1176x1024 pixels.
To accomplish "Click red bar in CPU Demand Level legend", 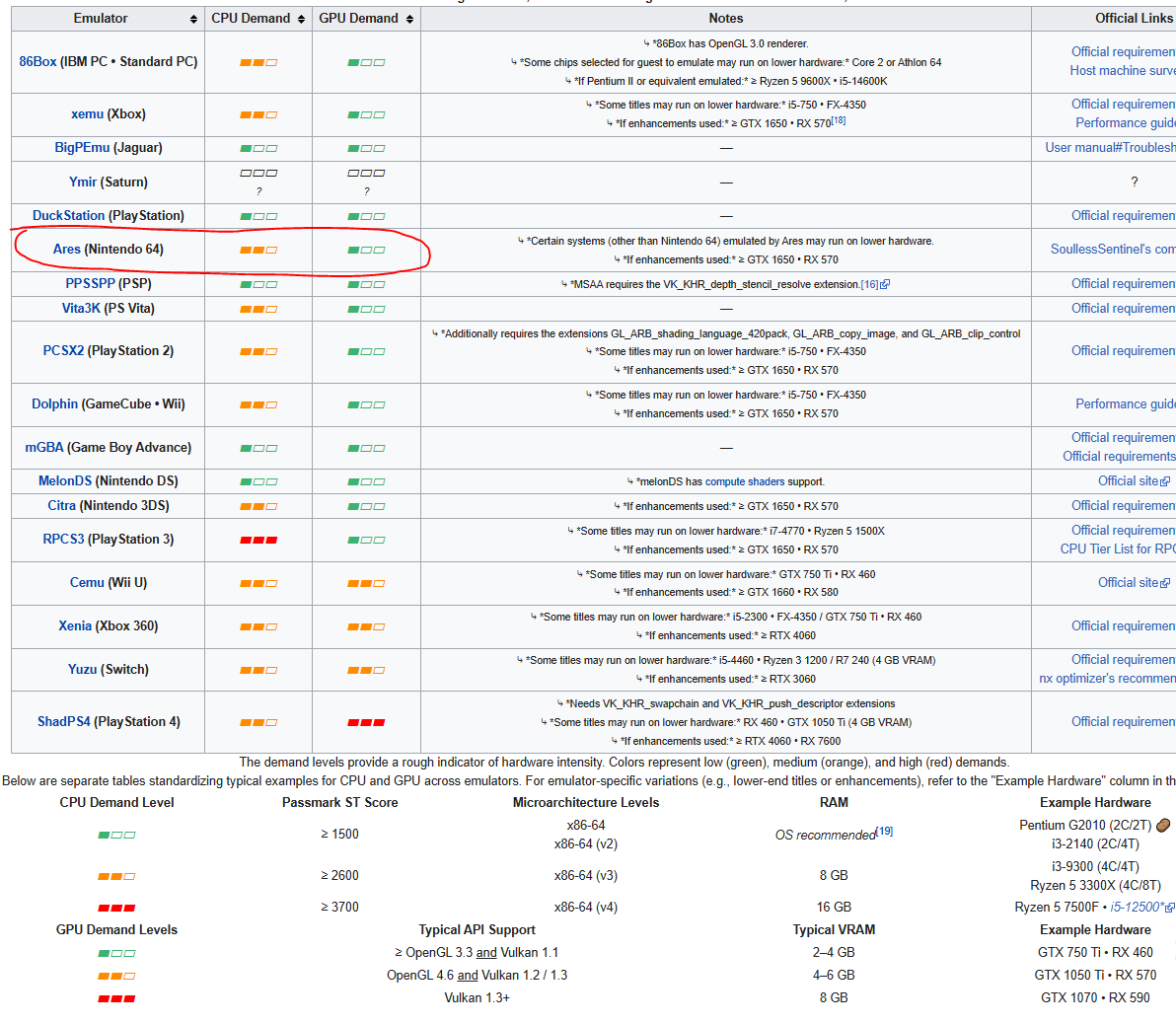I will point(116,909).
